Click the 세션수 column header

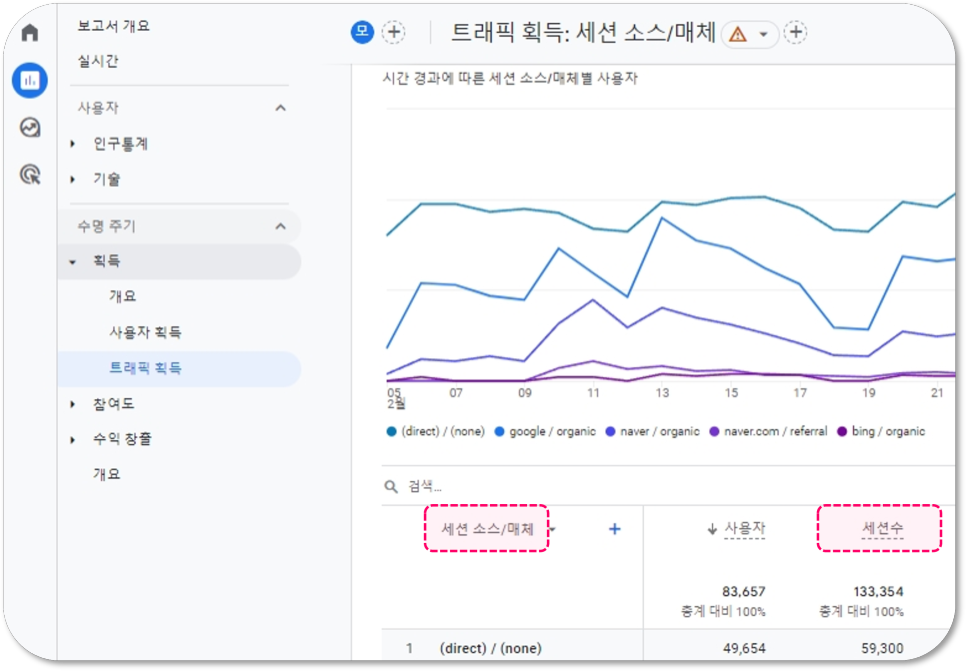[x=882, y=528]
